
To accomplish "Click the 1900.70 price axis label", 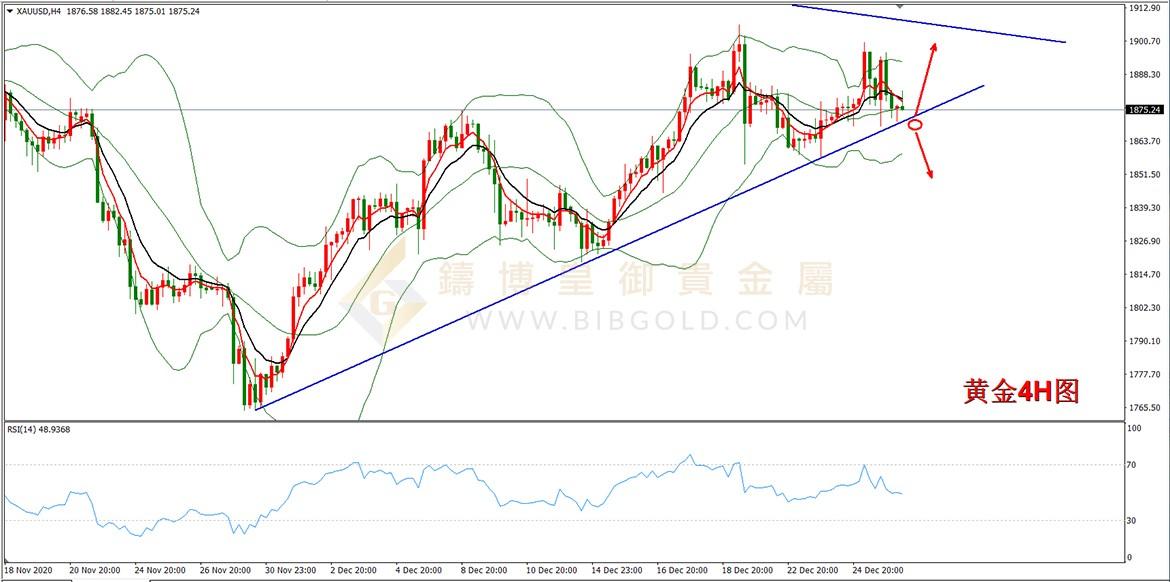I will point(1144,42).
